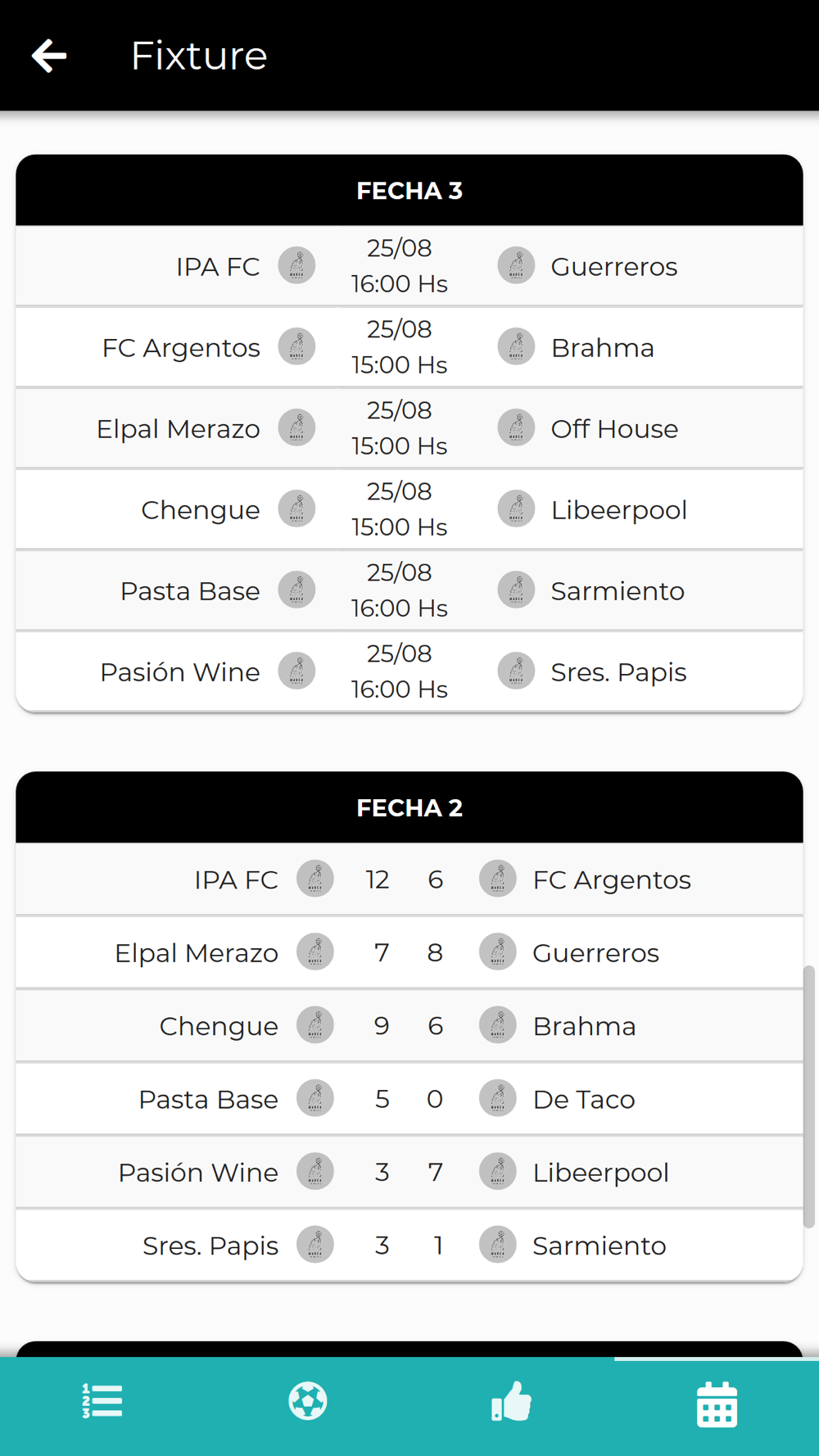This screenshot has width=819, height=1456.
Task: Click FC Argentos logo in Fecha 2
Action: pyautogui.click(x=497, y=879)
